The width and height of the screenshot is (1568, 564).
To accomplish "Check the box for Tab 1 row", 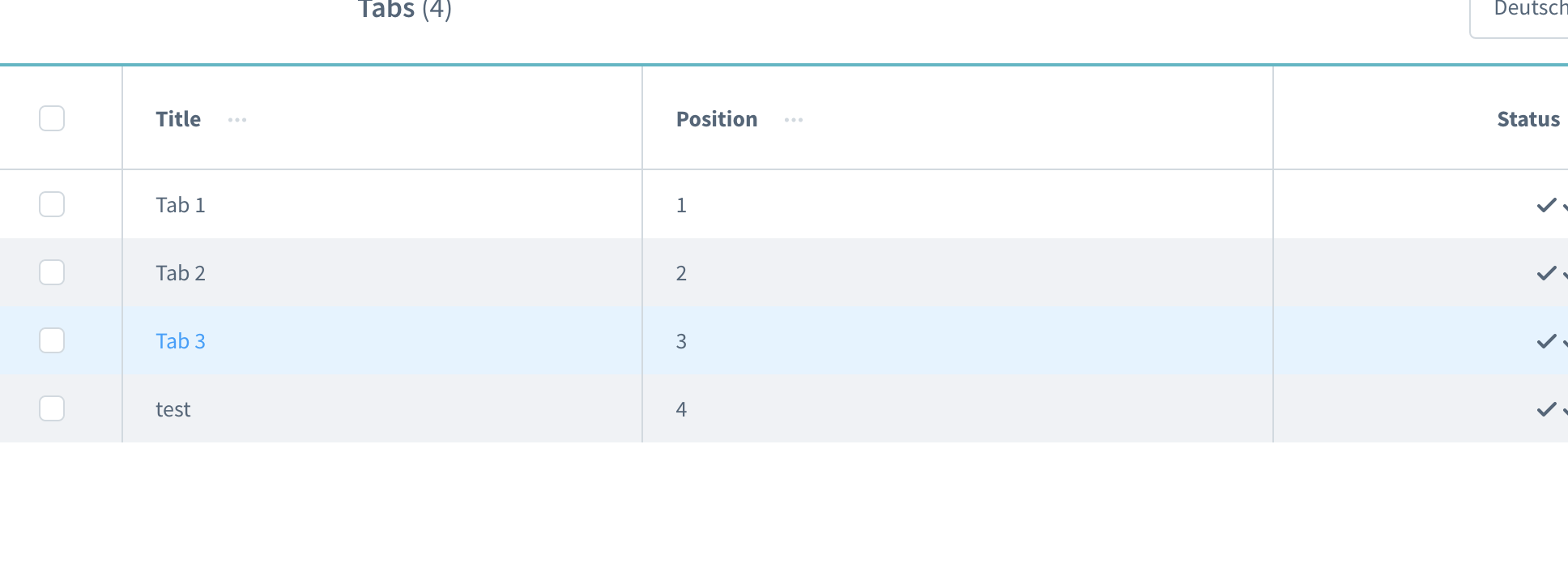I will click(x=52, y=204).
